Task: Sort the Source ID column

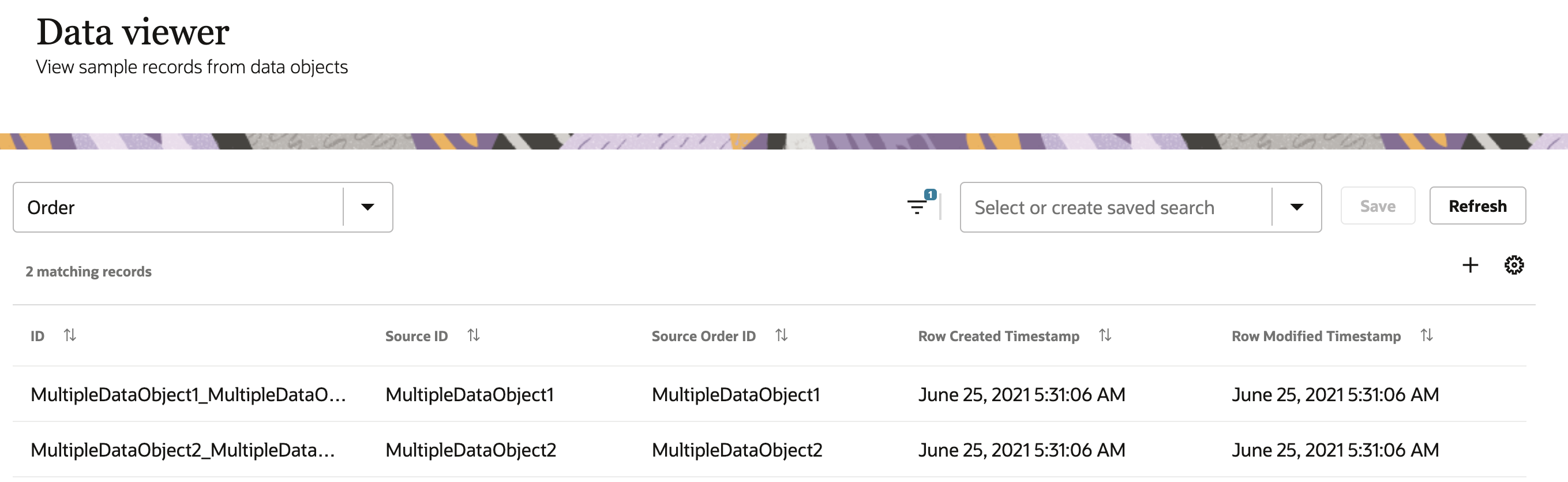Action: point(475,335)
